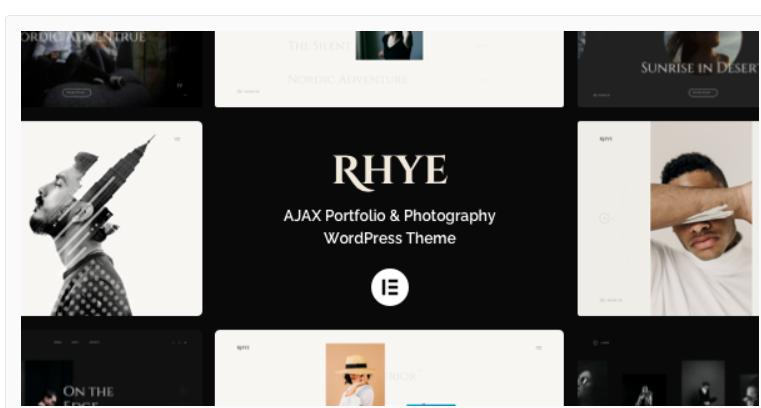Image resolution: width=761 pixels, height=408 pixels.
Task: Click the RHYE theme logo
Action: 390,172
